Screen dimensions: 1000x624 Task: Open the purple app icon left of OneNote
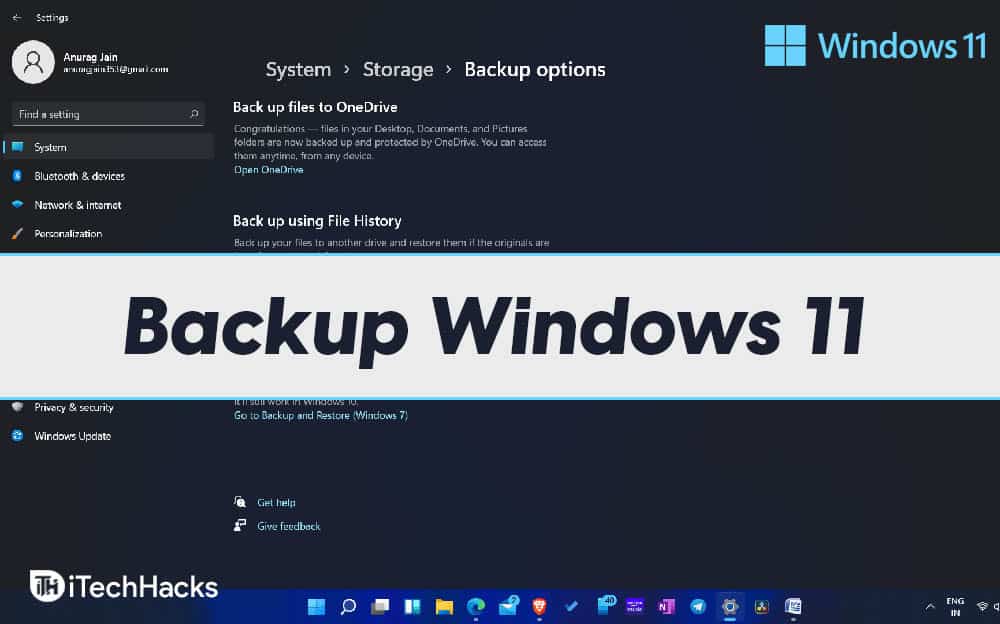[x=635, y=606]
